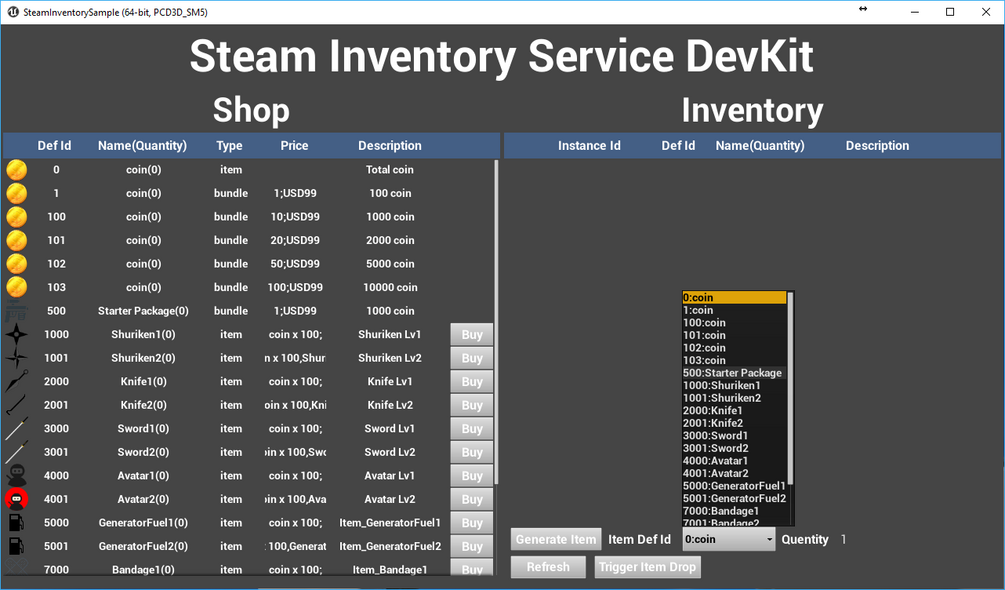Click the Trigger Item Drop button

647,567
